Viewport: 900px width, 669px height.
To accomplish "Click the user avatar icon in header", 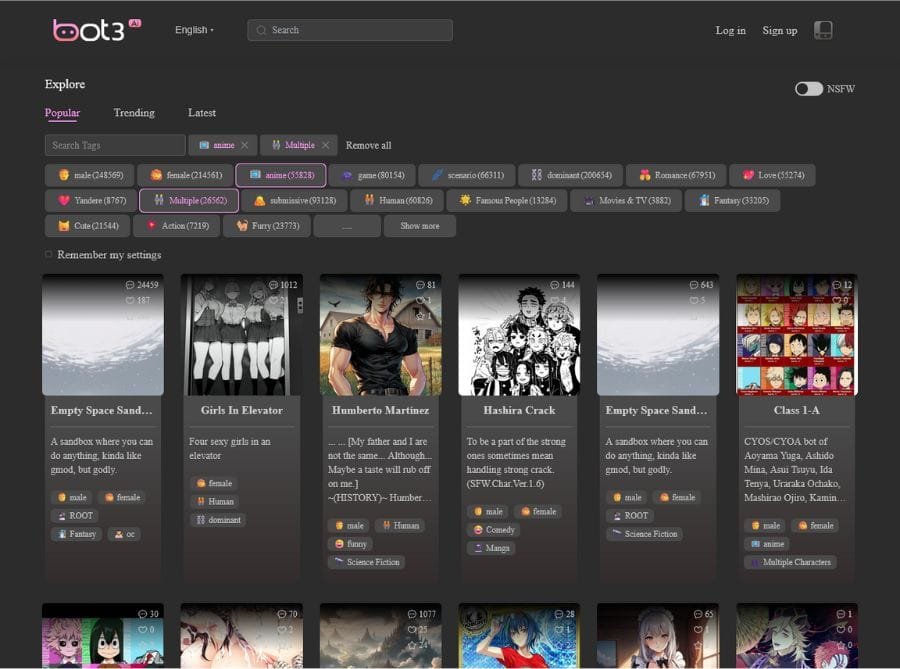I will coord(823,30).
